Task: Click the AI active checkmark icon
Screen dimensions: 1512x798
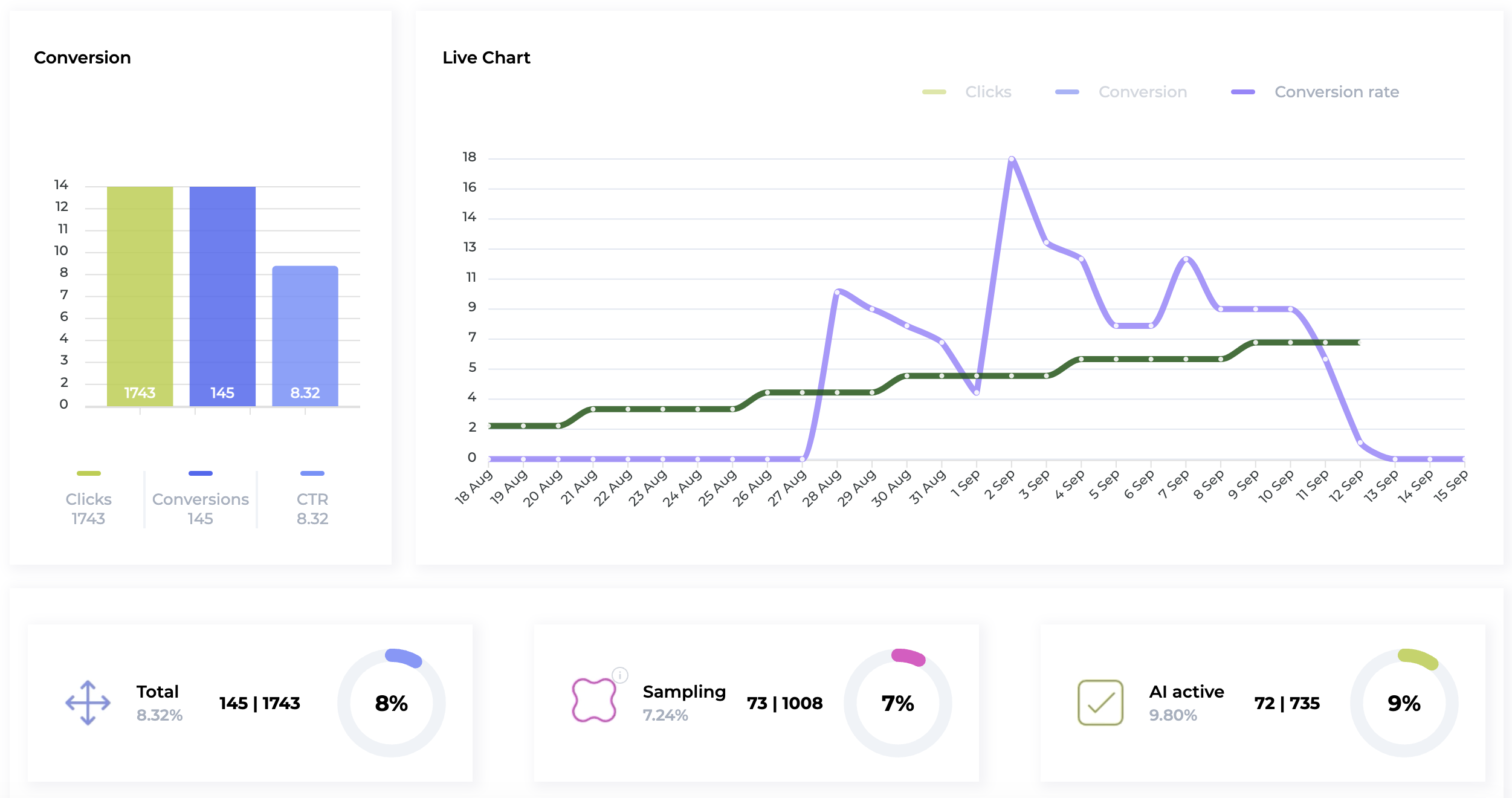Action: click(1100, 702)
